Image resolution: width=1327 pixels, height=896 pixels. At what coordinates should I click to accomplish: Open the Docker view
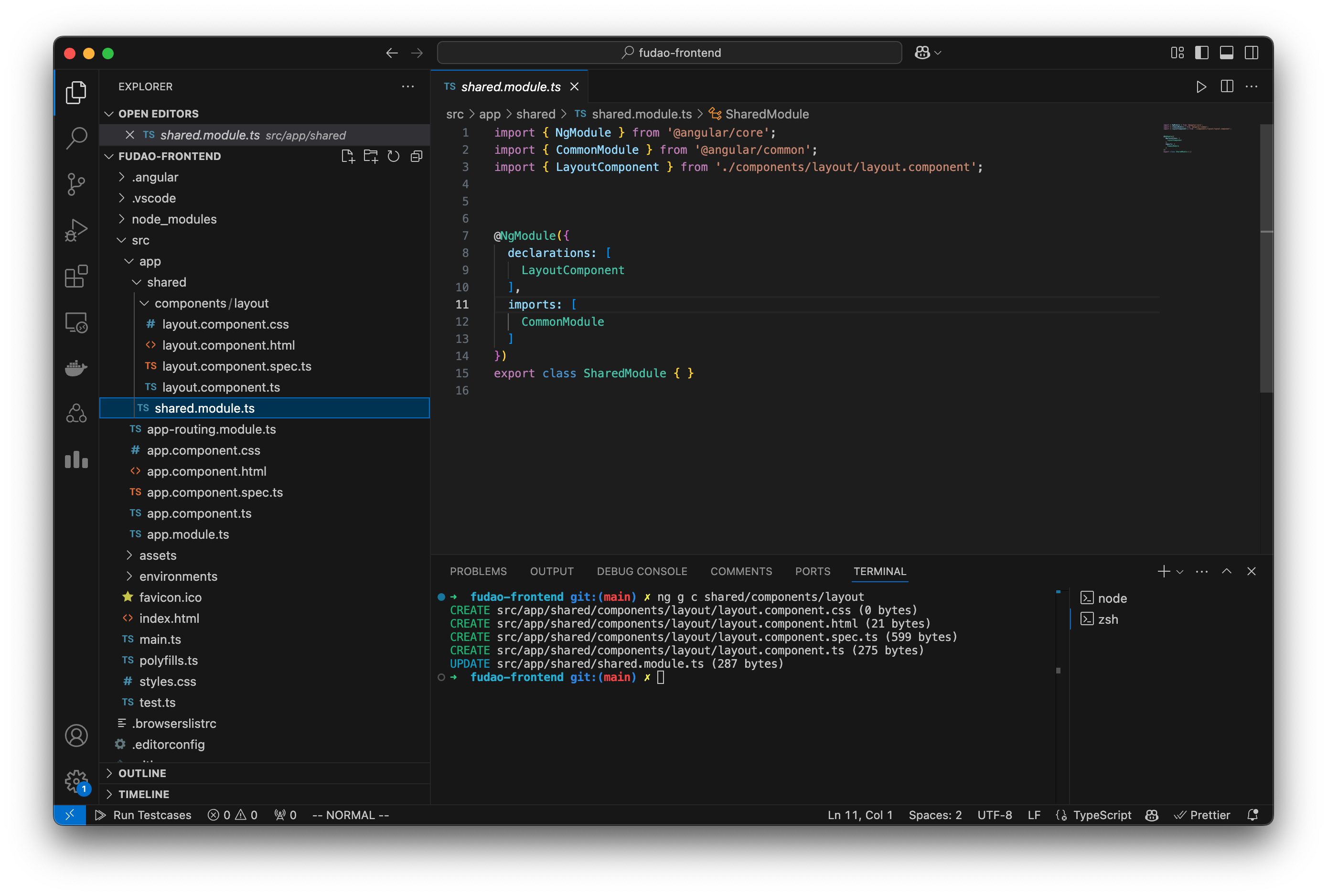click(x=76, y=368)
